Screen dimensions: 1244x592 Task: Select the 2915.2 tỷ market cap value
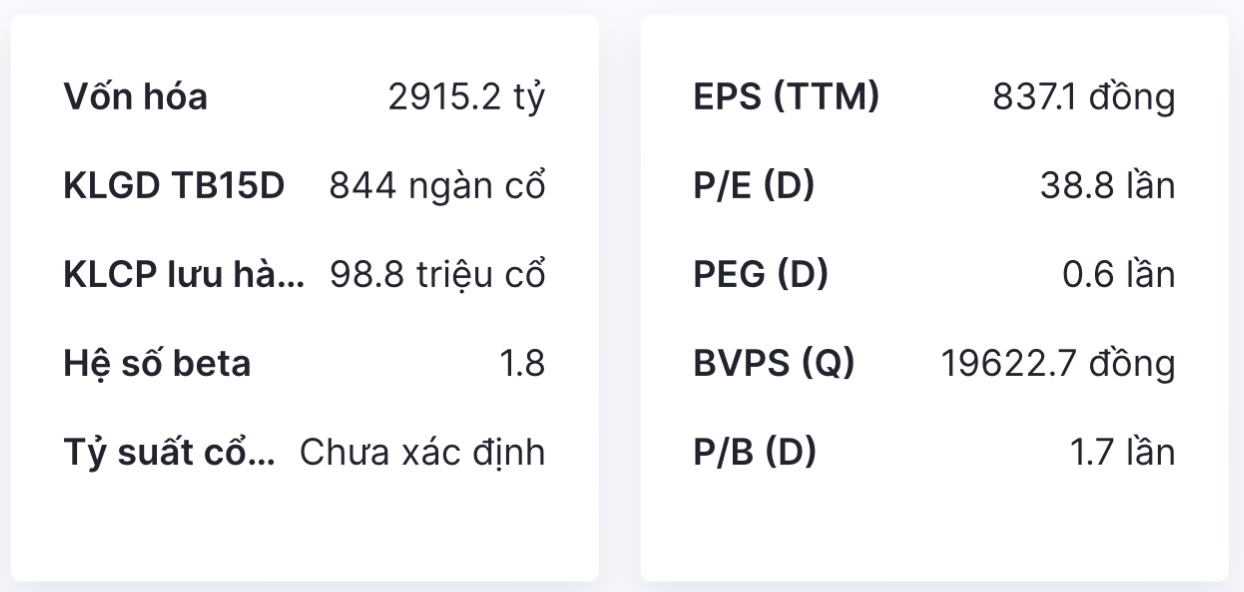click(x=467, y=97)
